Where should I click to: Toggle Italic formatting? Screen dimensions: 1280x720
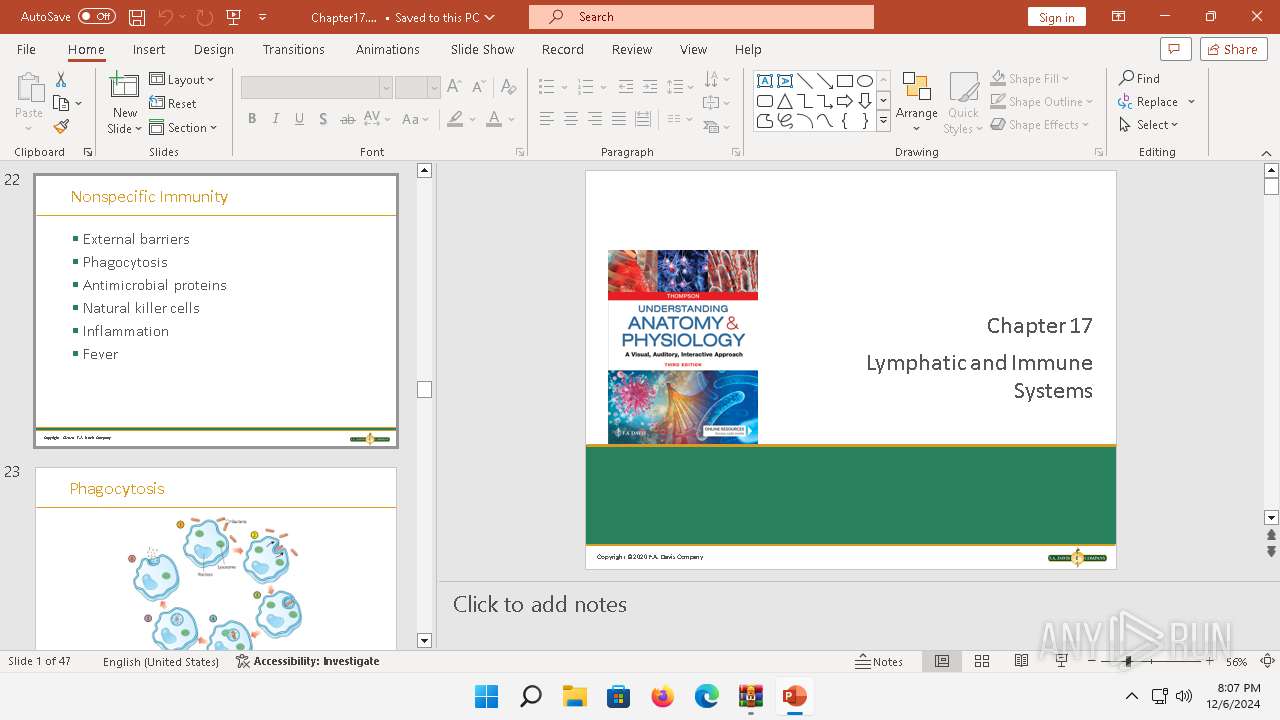[276, 119]
